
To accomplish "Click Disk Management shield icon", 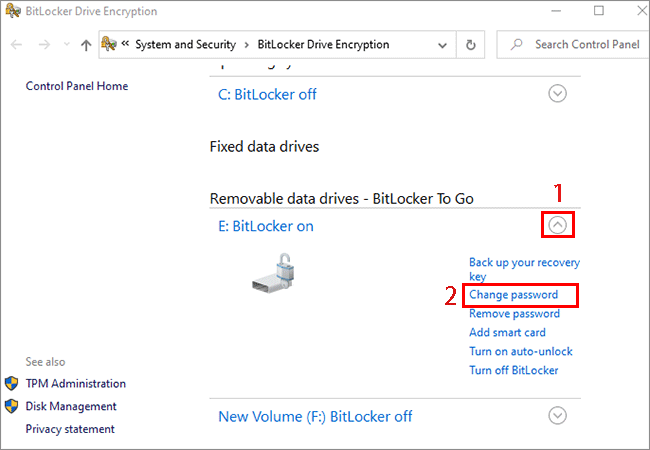I will point(12,406).
